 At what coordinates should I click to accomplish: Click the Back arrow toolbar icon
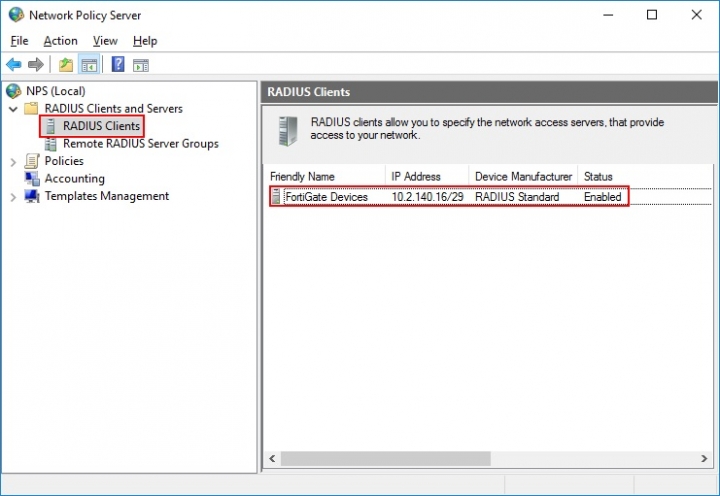(14, 65)
